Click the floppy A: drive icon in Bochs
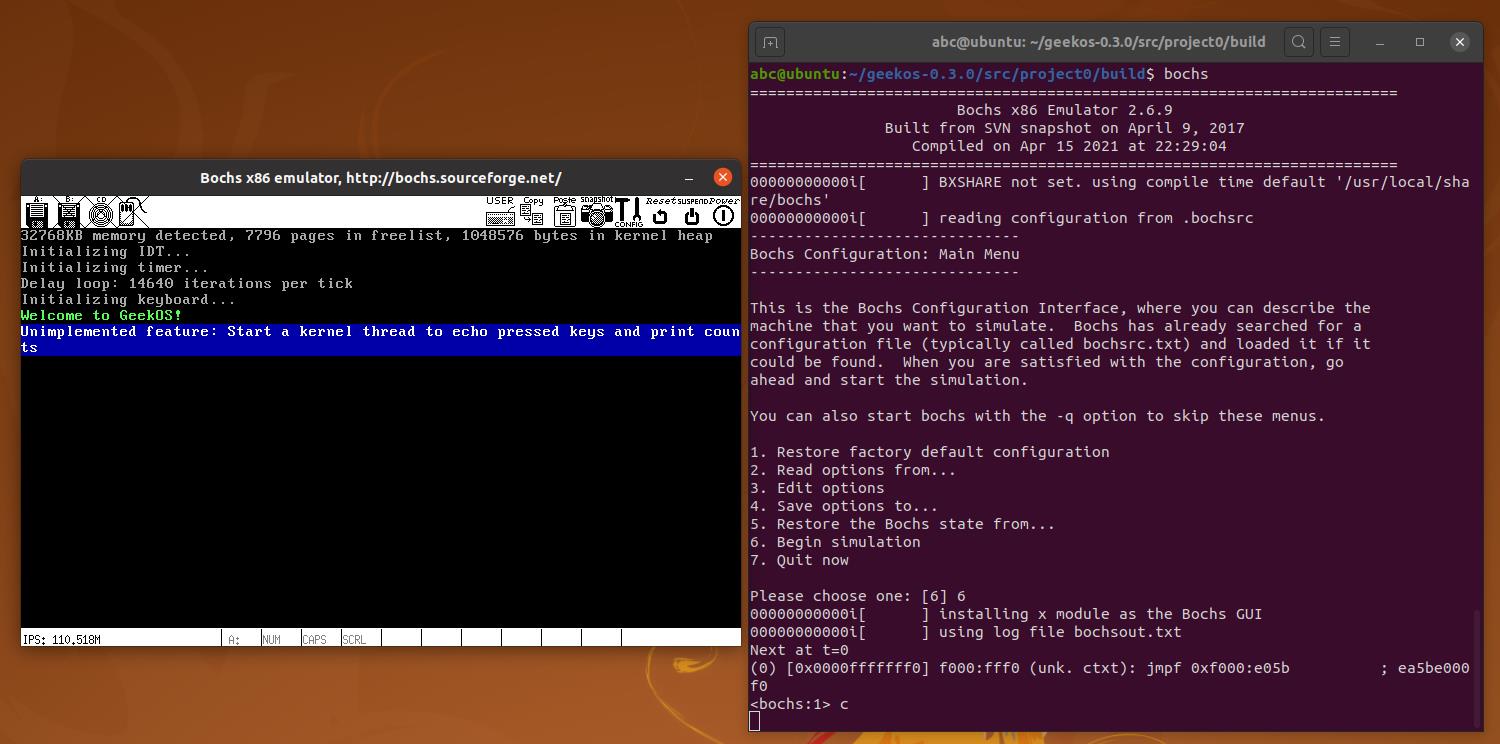This screenshot has height=744, width=1500. (x=37, y=212)
